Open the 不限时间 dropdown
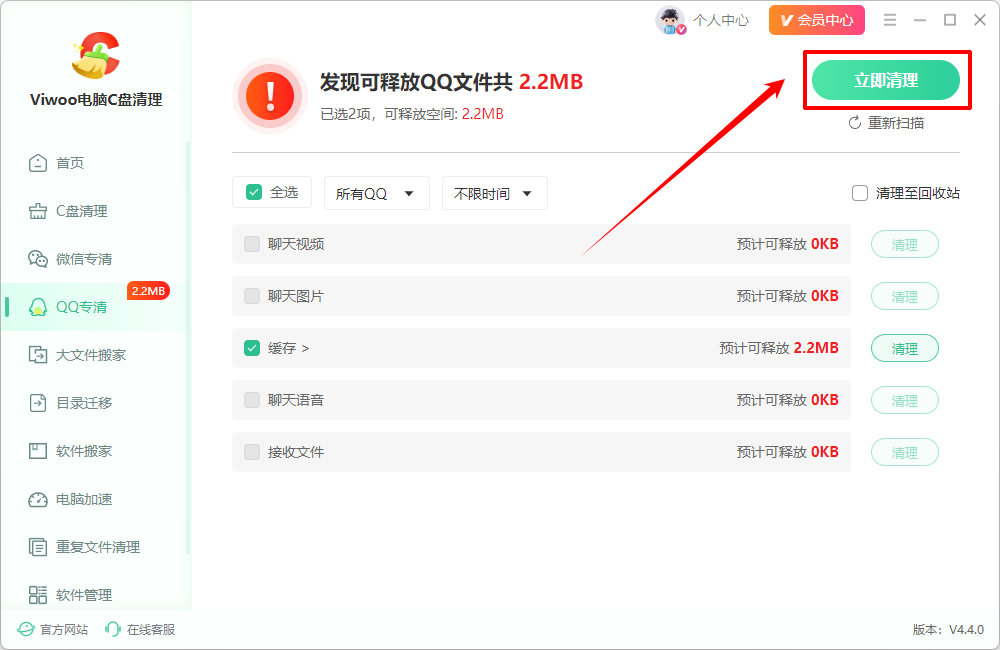The image size is (1000, 650). (x=494, y=193)
